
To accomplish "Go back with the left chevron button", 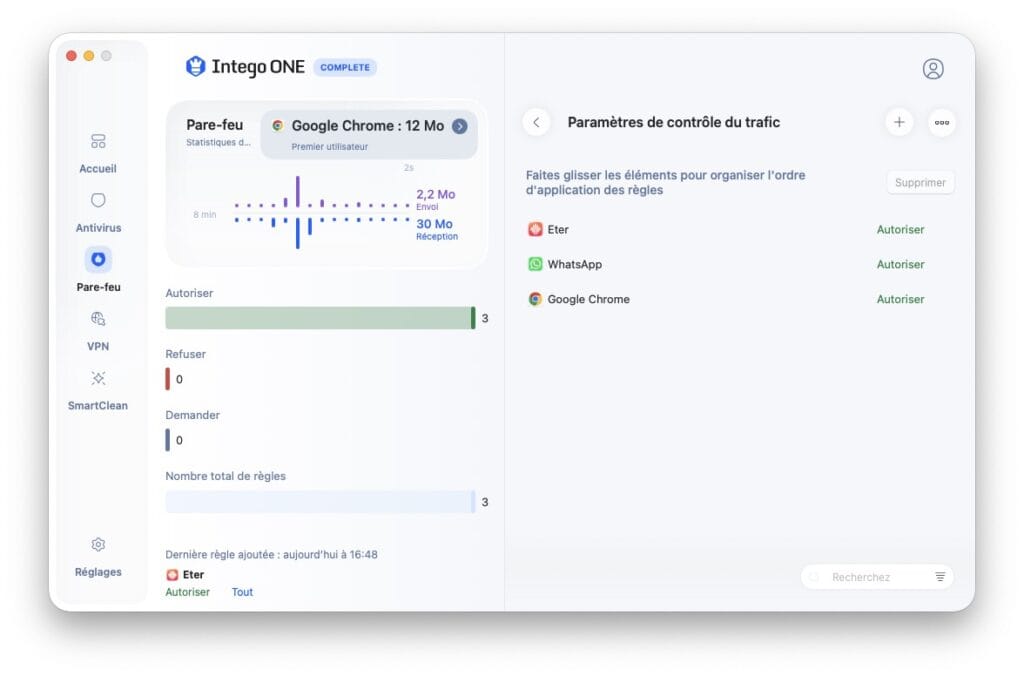I will [536, 122].
